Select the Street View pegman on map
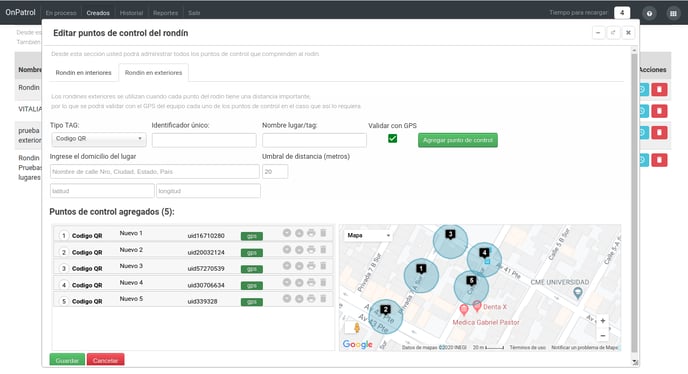The height and width of the screenshot is (374, 688). (x=357, y=327)
